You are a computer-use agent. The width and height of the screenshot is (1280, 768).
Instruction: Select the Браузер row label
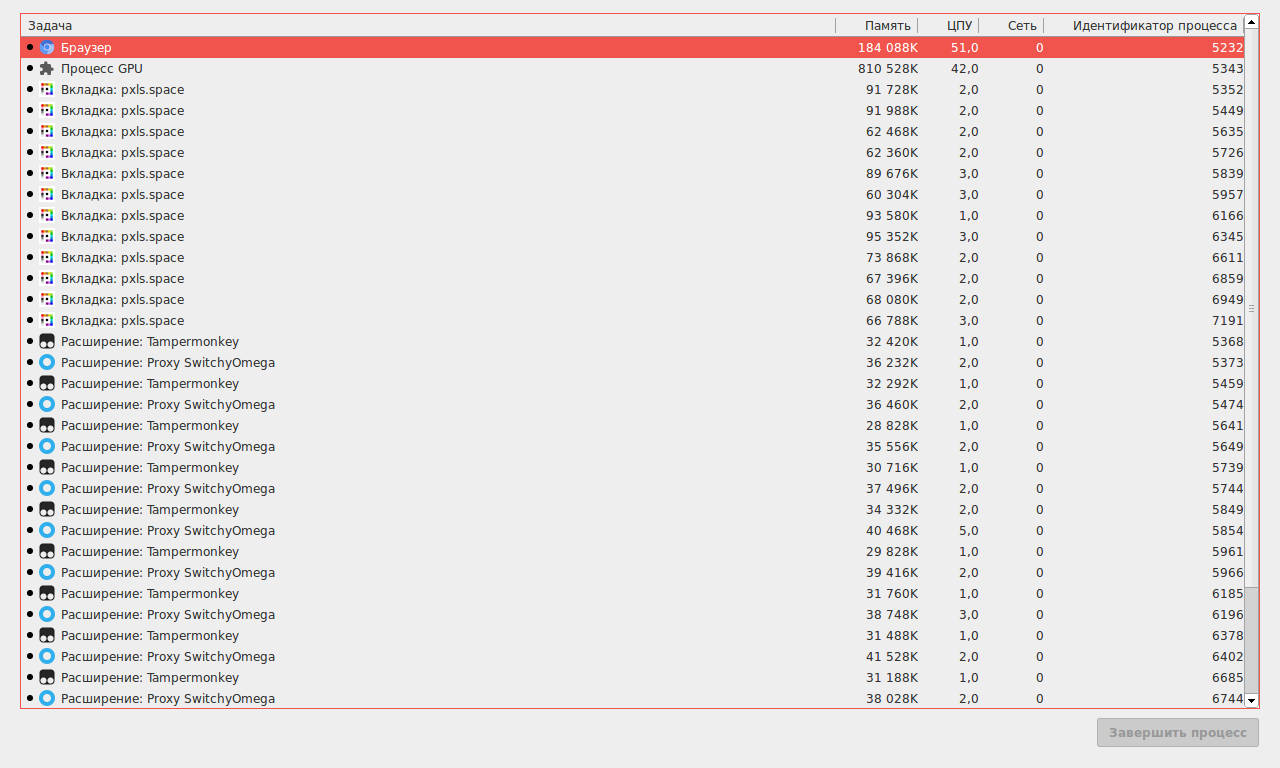point(86,48)
